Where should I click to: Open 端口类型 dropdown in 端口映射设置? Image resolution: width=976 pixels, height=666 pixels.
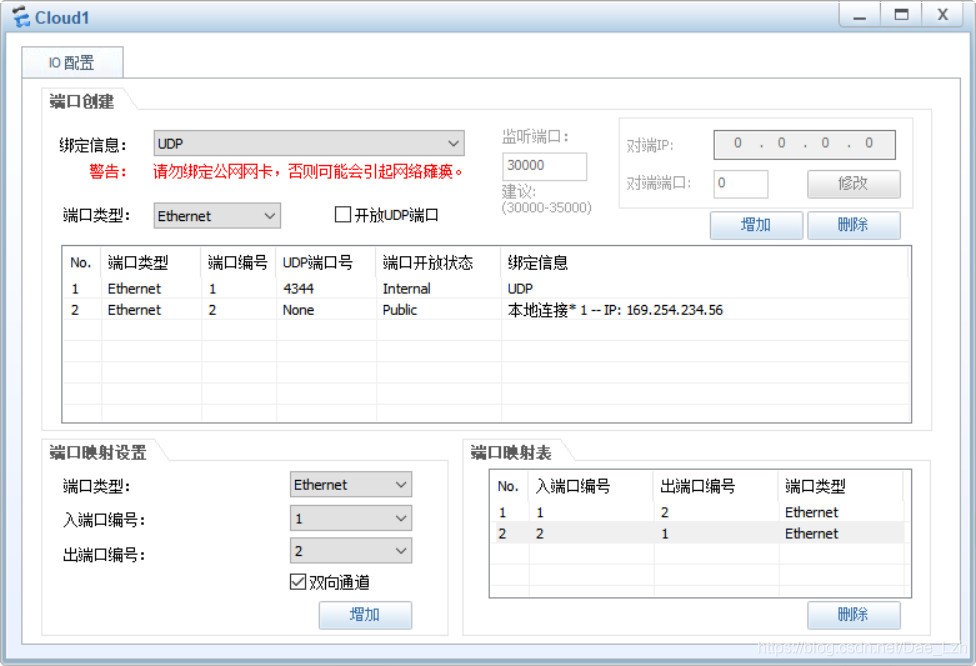pyautogui.click(x=350, y=484)
